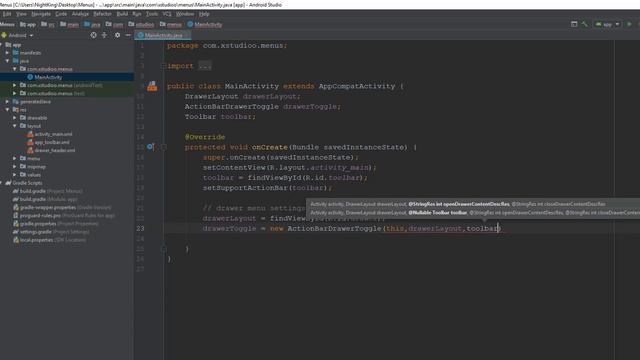
Task: Click the word 'toolbar' on the ActionBarDrawerToggle line
Action: (x=482, y=229)
